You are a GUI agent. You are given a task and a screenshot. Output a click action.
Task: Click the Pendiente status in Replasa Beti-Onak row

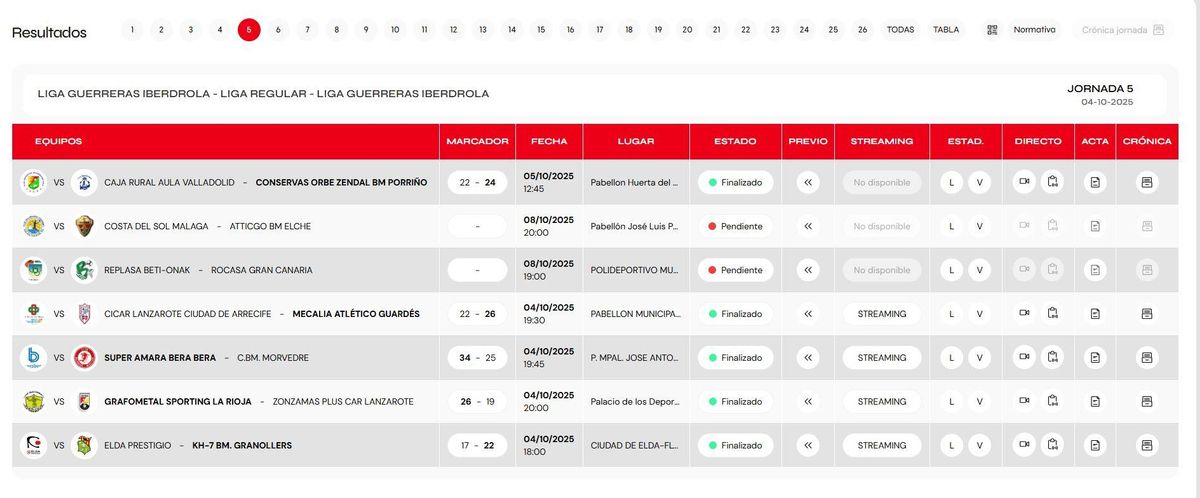pyautogui.click(x=735, y=270)
